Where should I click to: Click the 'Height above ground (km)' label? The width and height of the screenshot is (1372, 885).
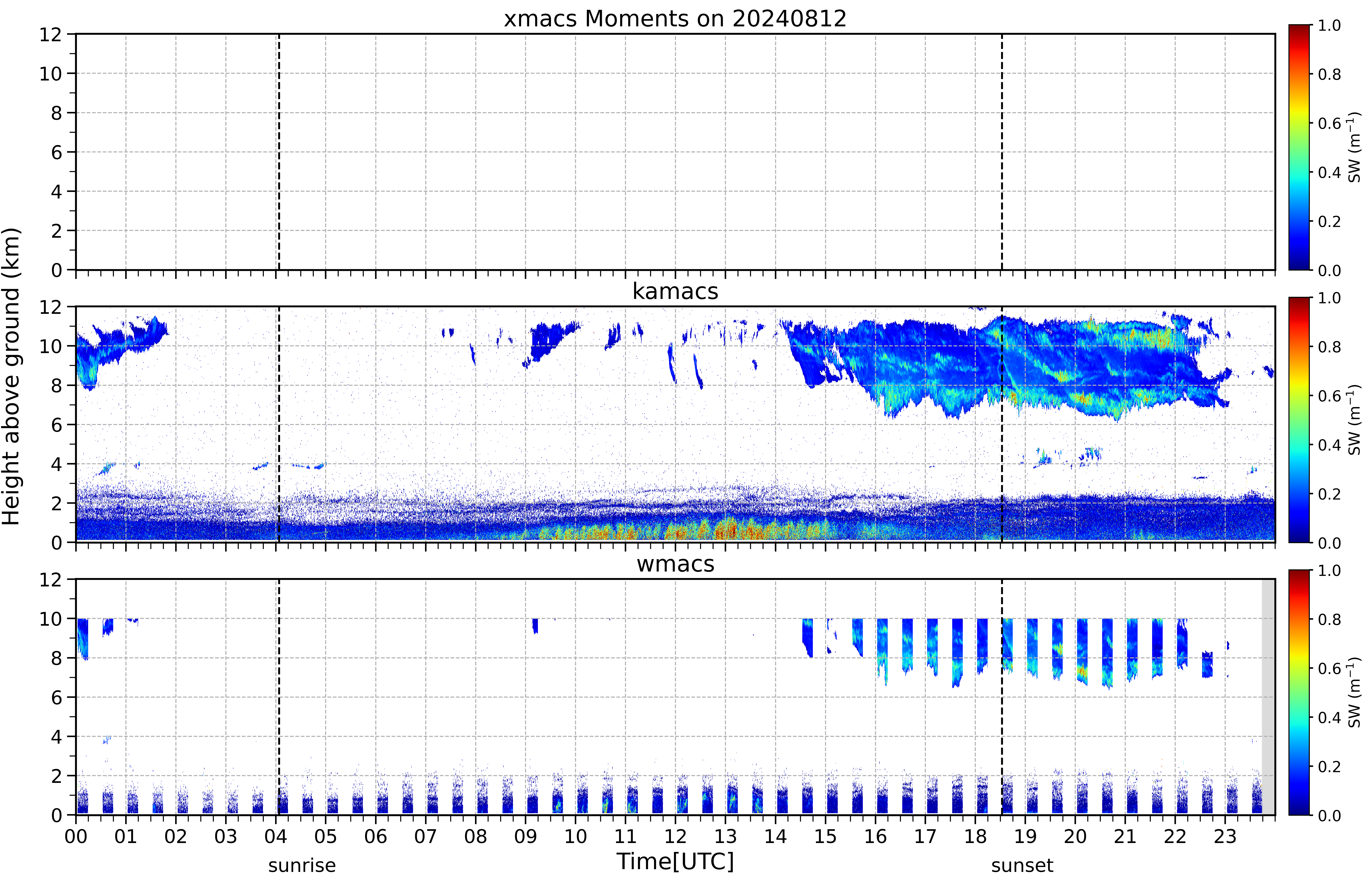[11, 376]
